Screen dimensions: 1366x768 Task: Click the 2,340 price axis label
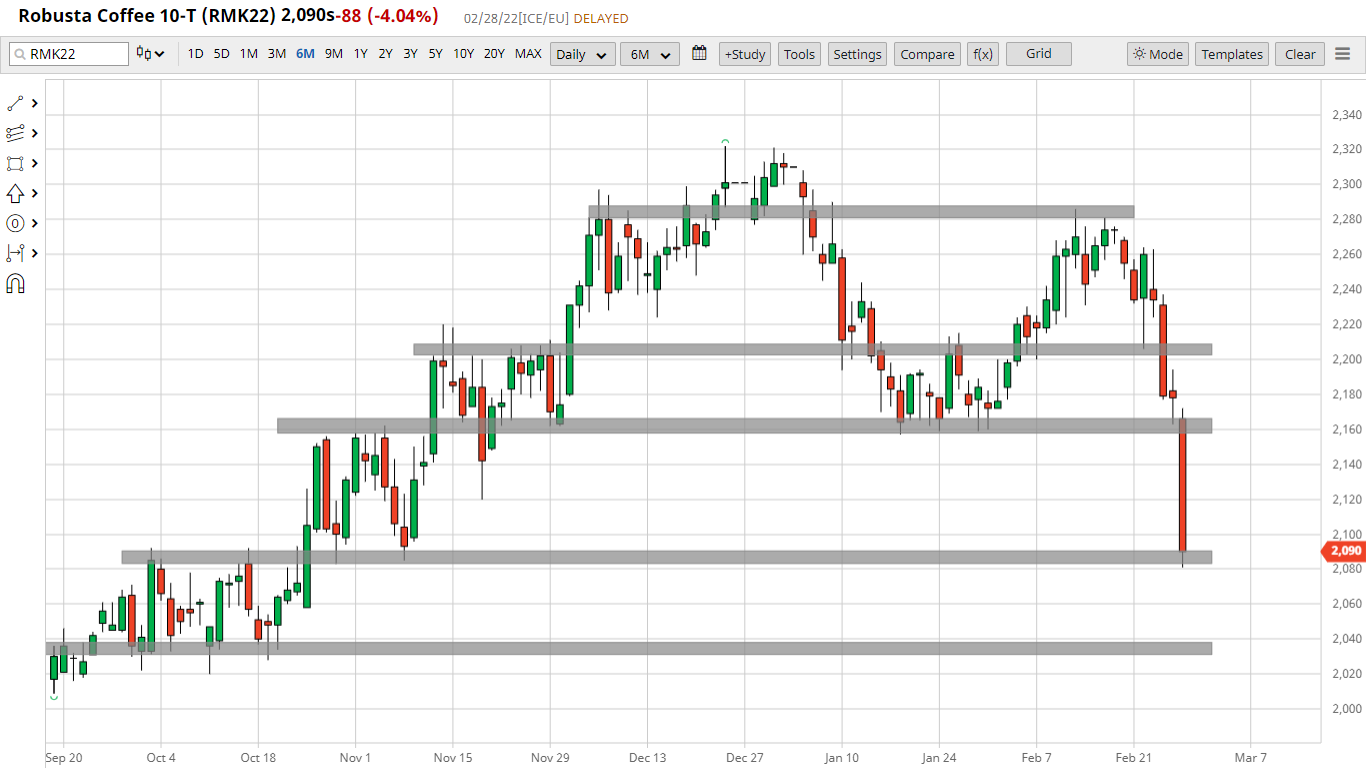pos(1347,114)
